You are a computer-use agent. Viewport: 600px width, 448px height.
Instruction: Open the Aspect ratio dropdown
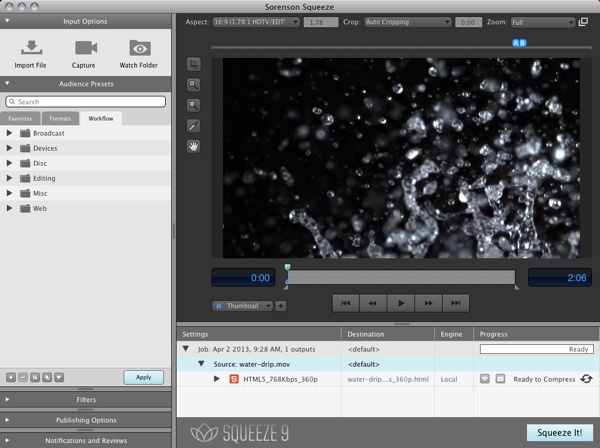(x=255, y=21)
